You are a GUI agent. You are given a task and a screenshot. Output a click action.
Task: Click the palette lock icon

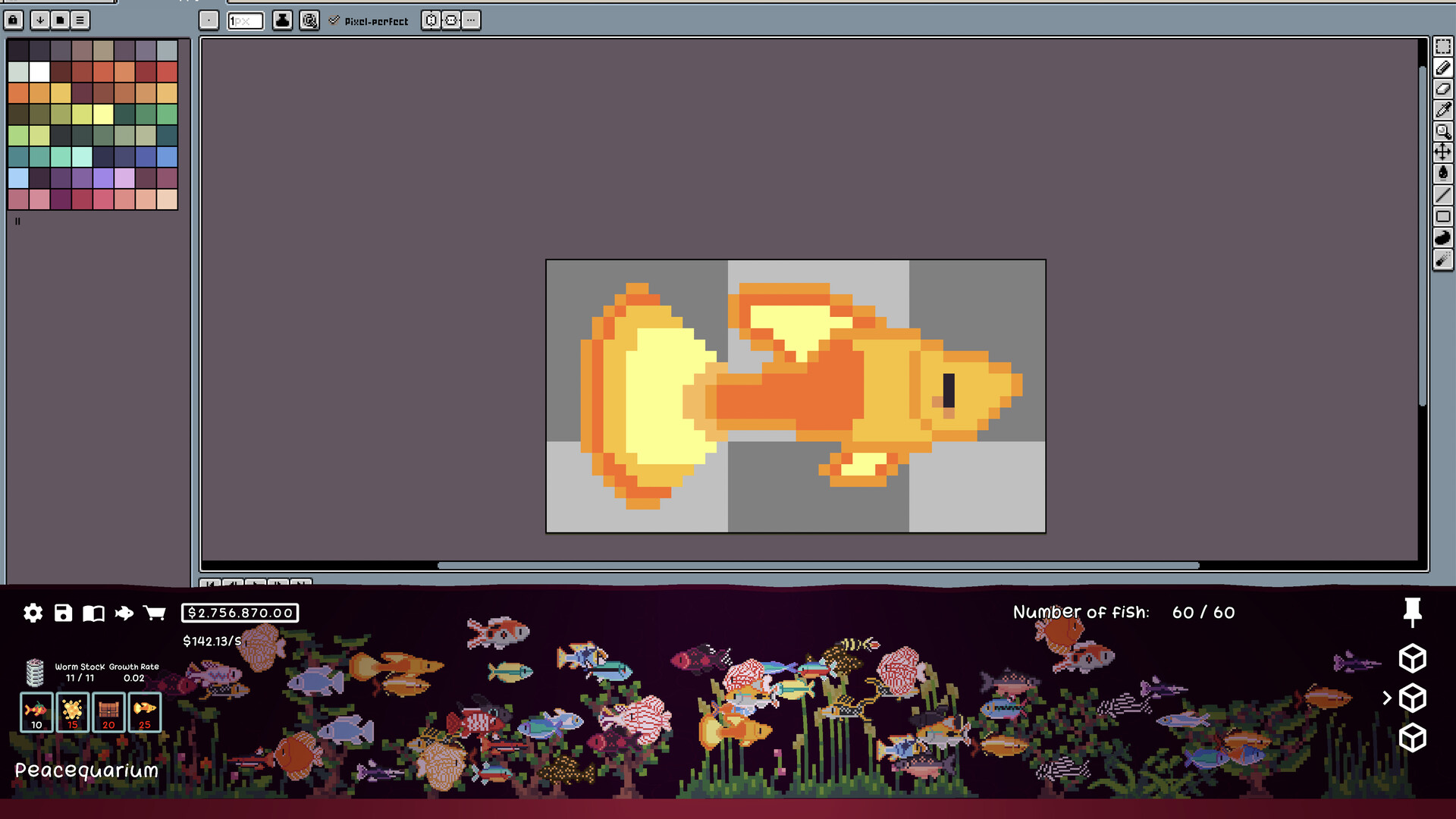click(14, 20)
